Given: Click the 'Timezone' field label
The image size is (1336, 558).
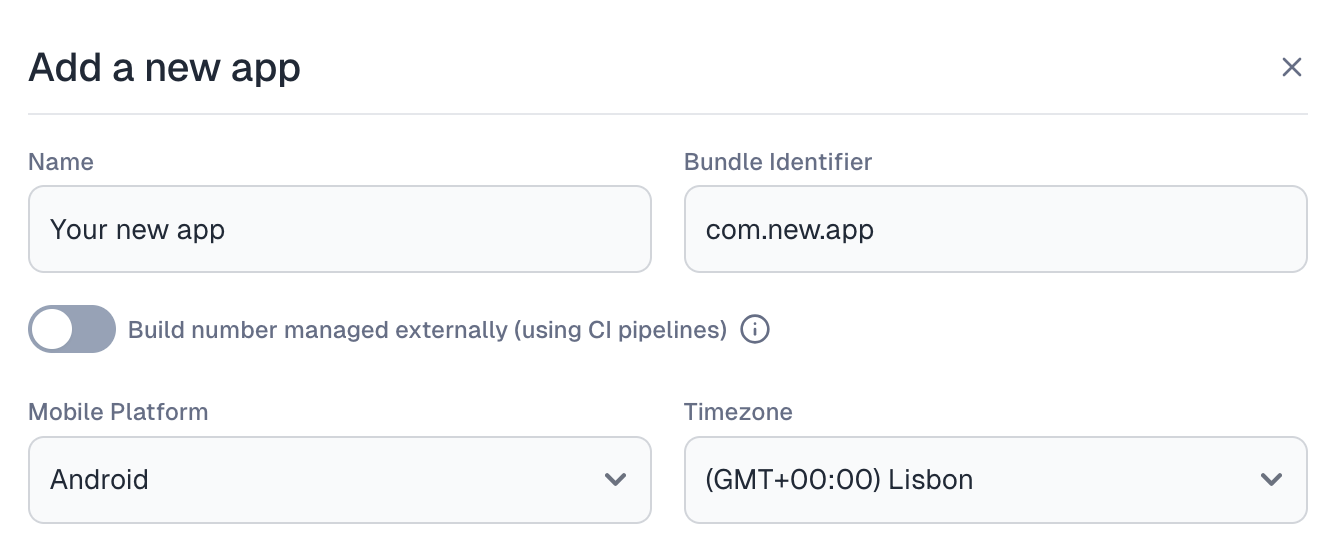Looking at the screenshot, I should pyautogui.click(x=738, y=412).
